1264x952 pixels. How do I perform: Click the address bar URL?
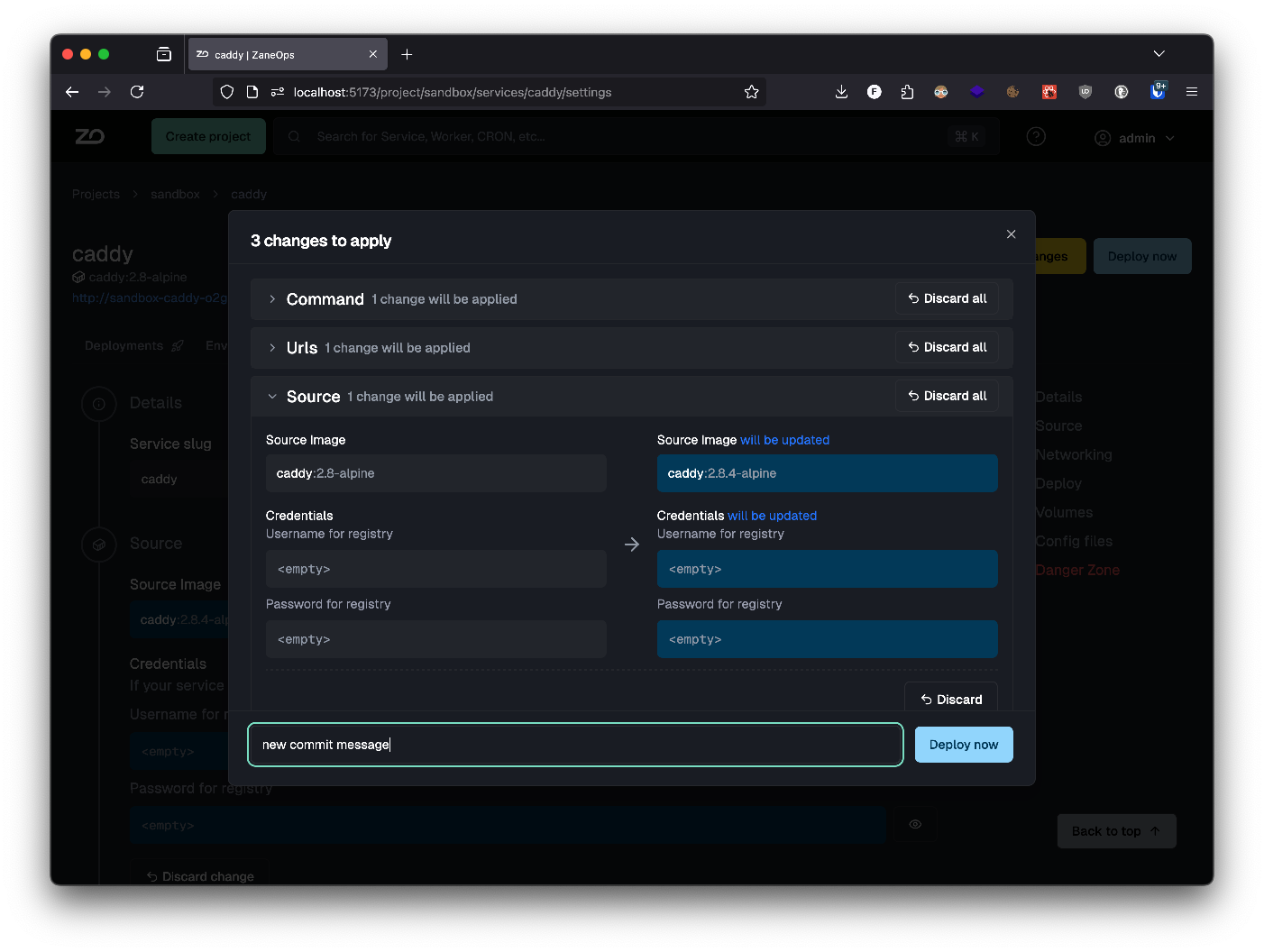point(453,92)
